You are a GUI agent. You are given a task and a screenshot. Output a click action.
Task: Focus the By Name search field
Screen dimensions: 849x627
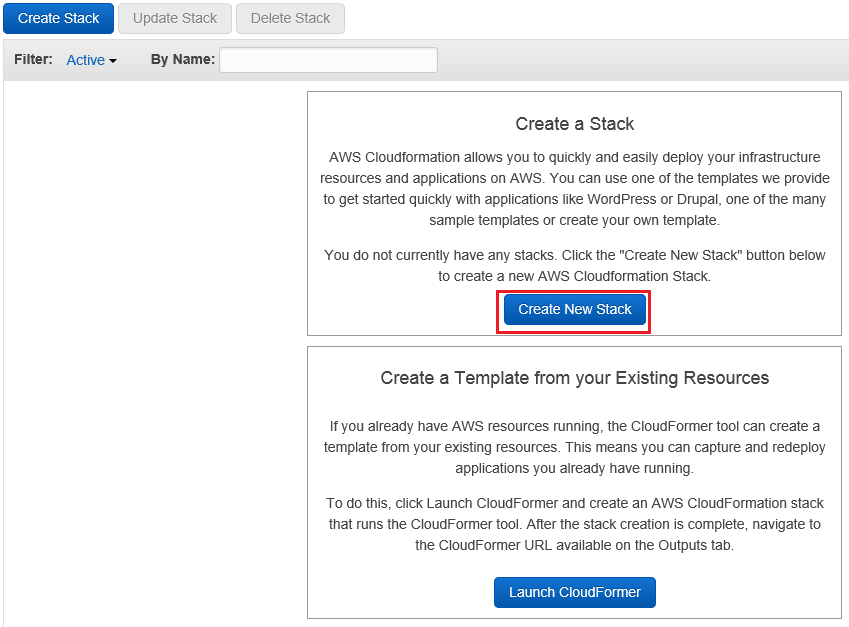point(328,60)
